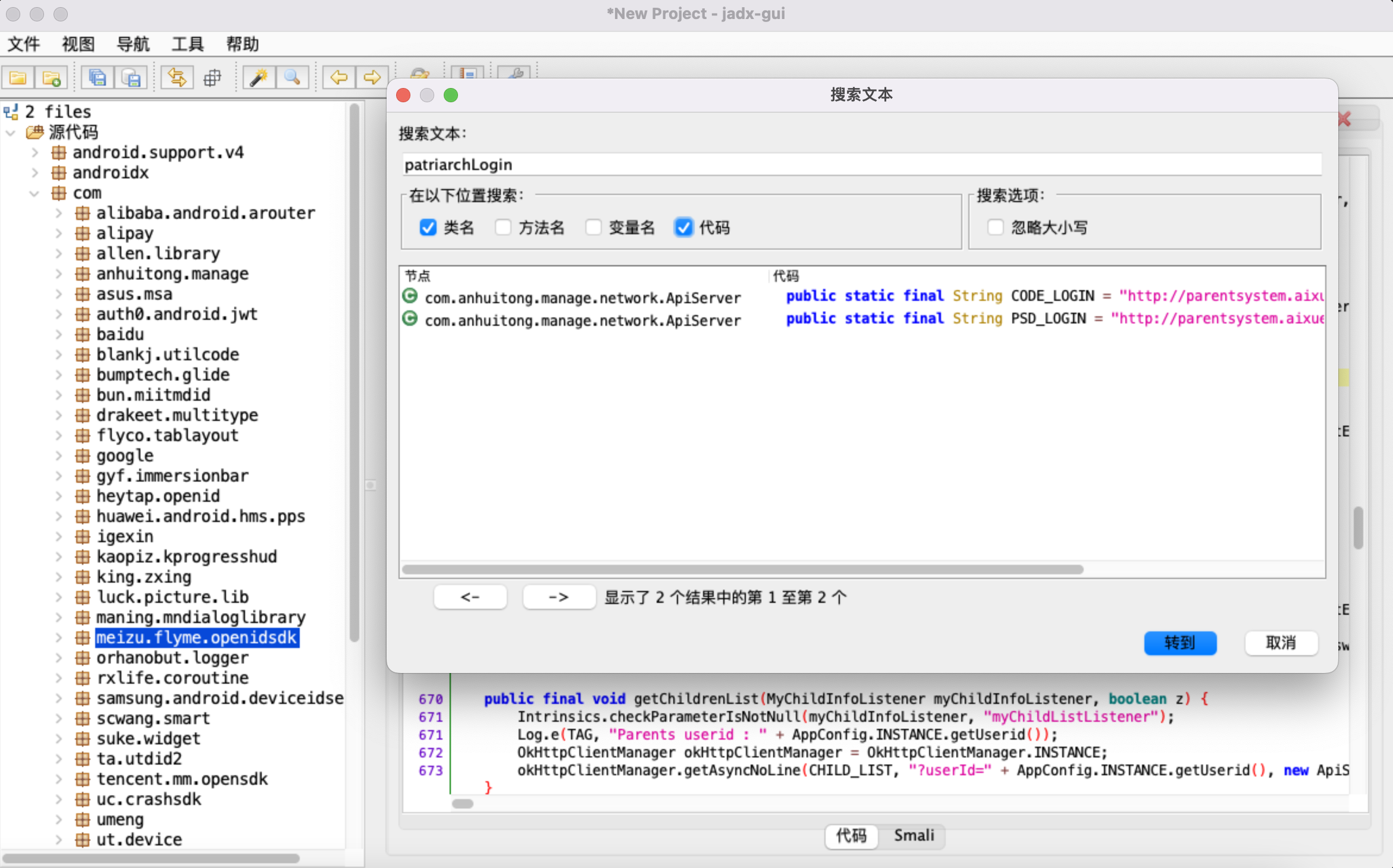Click the open file folder icon
This screenshot has height=868, width=1393.
click(18, 78)
